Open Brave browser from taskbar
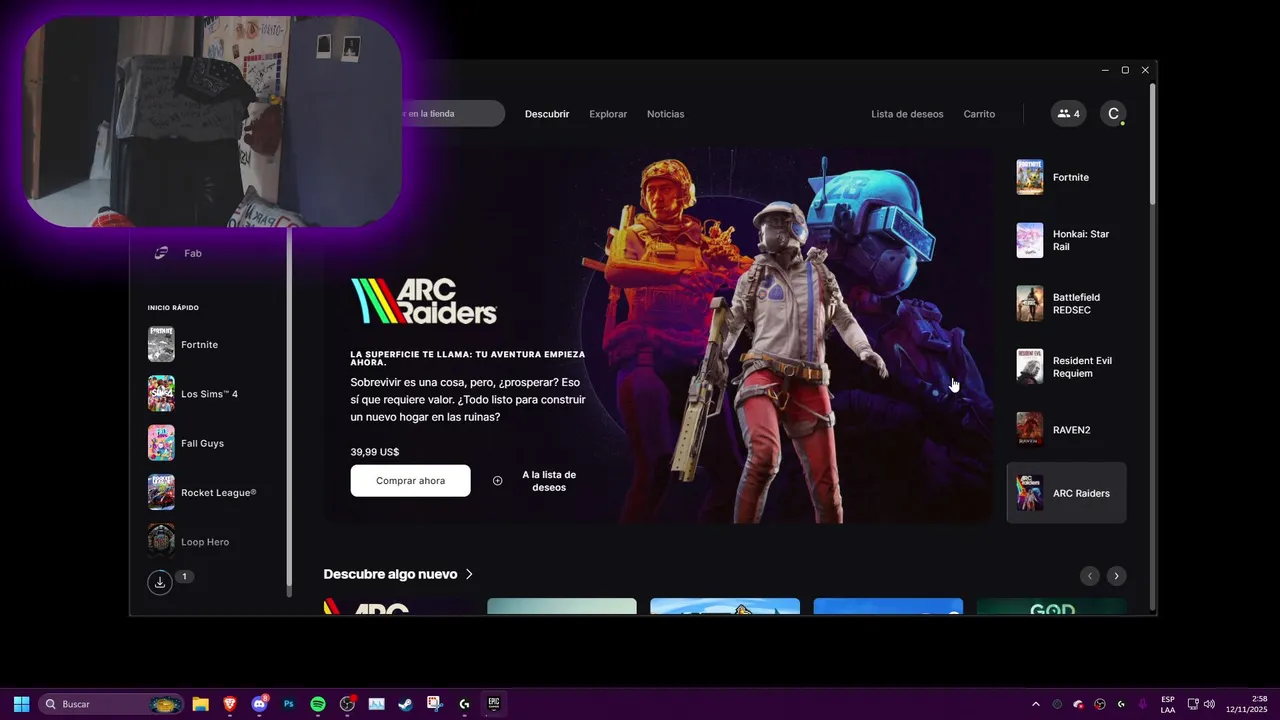Viewport: 1280px width, 720px height. [230, 704]
